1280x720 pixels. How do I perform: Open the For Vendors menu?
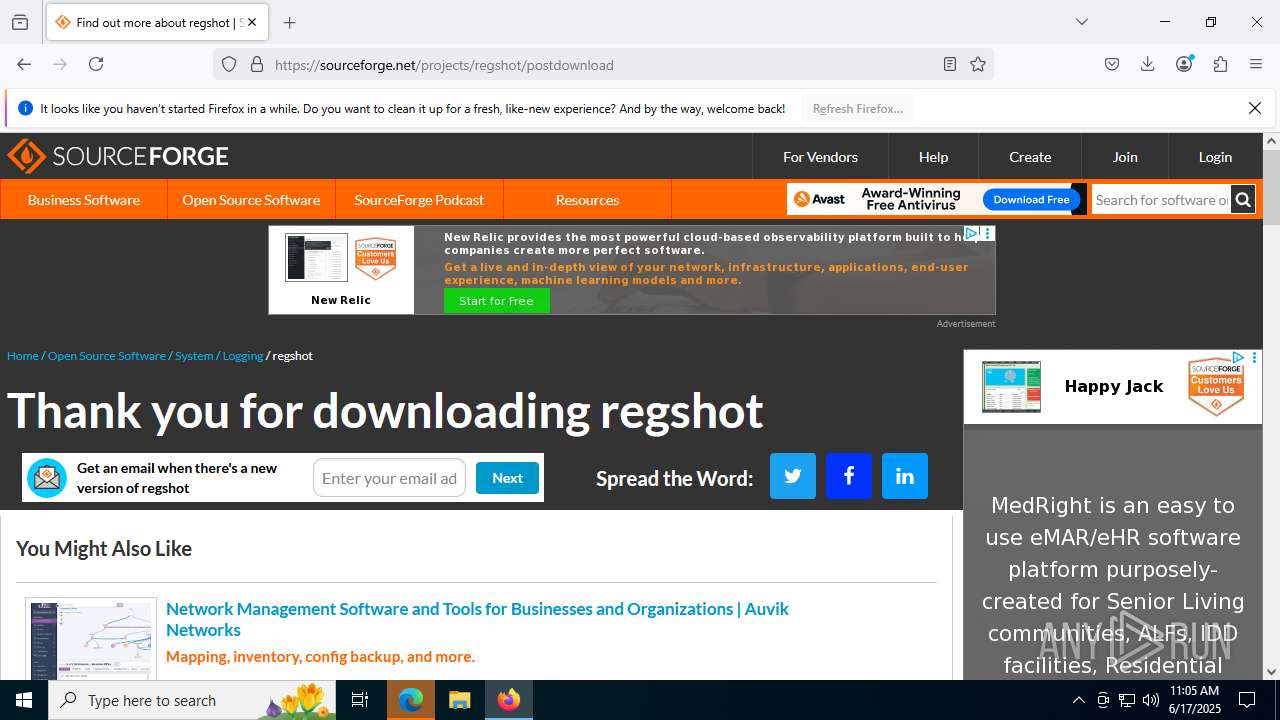pyautogui.click(x=820, y=157)
